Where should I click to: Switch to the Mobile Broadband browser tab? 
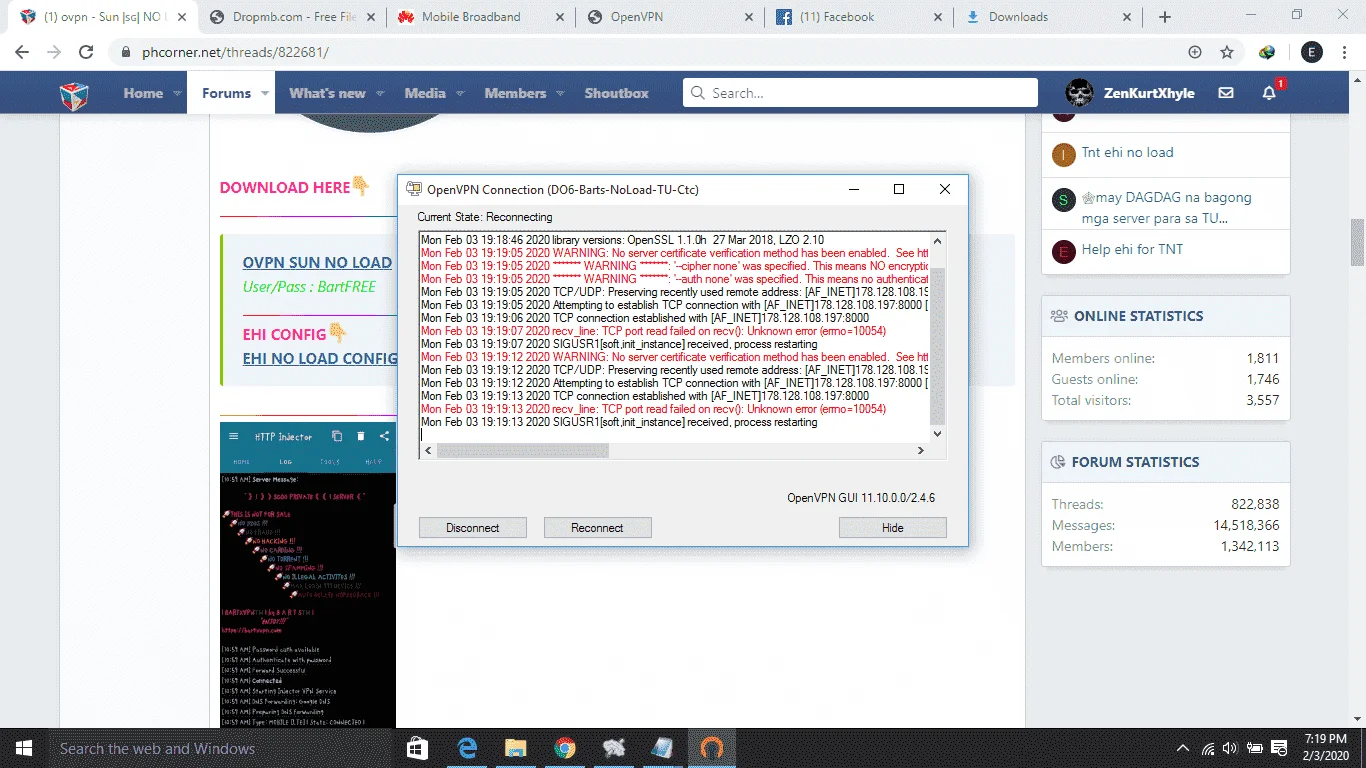480,17
